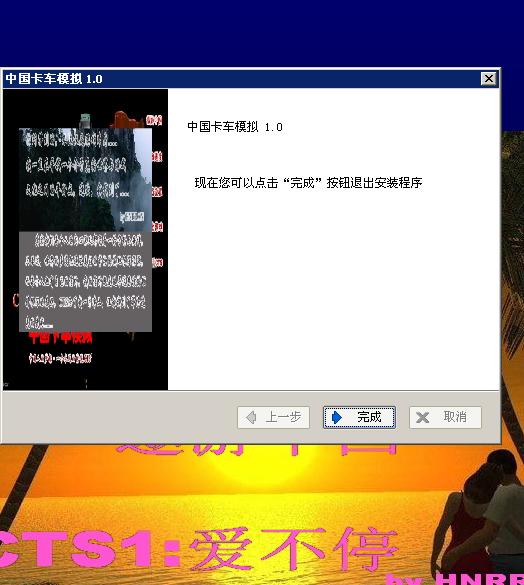Click the 取消 (Cancel) button
The height and width of the screenshot is (585, 524).
pos(445,417)
